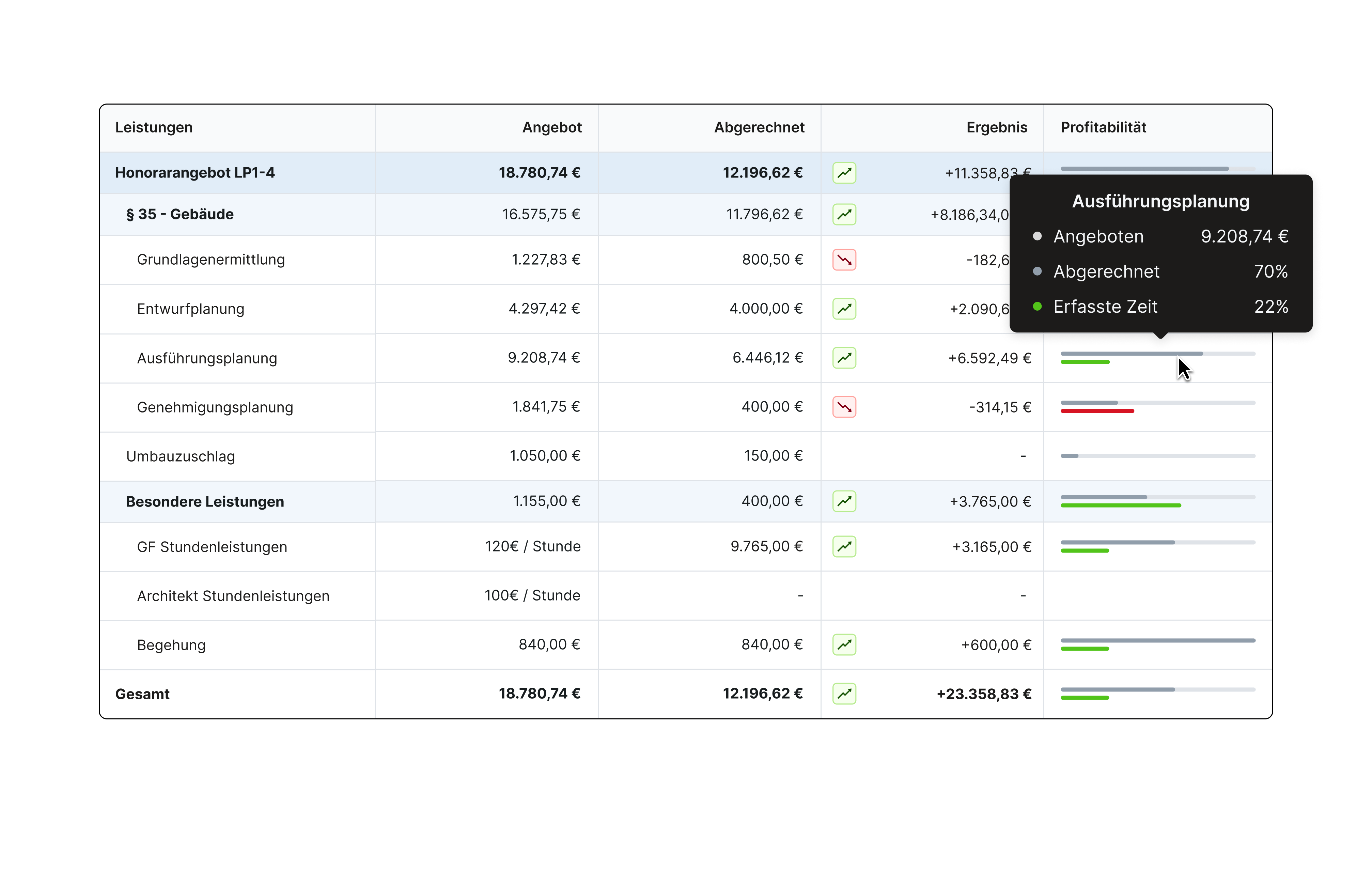
Task: Click the red downward trend icon for Grundlagenermittlung
Action: click(844, 259)
